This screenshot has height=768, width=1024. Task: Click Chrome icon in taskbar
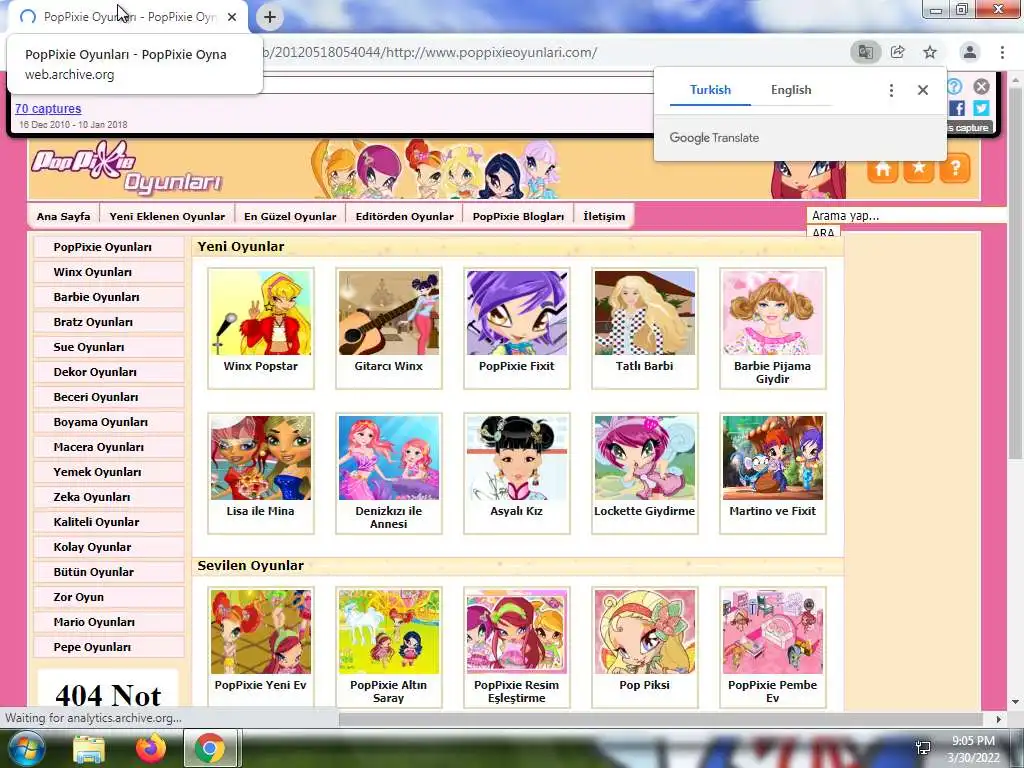[210, 748]
